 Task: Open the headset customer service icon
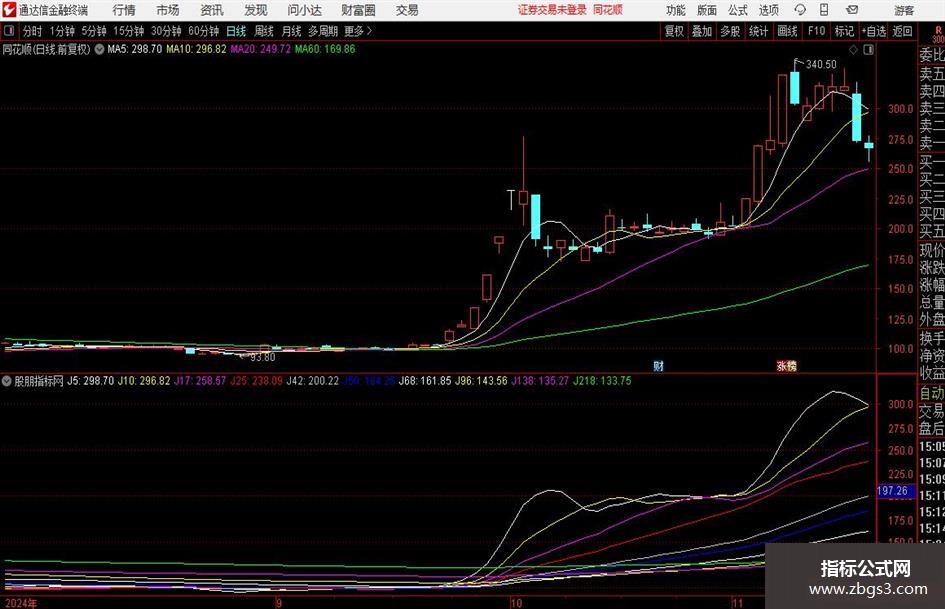tap(800, 10)
